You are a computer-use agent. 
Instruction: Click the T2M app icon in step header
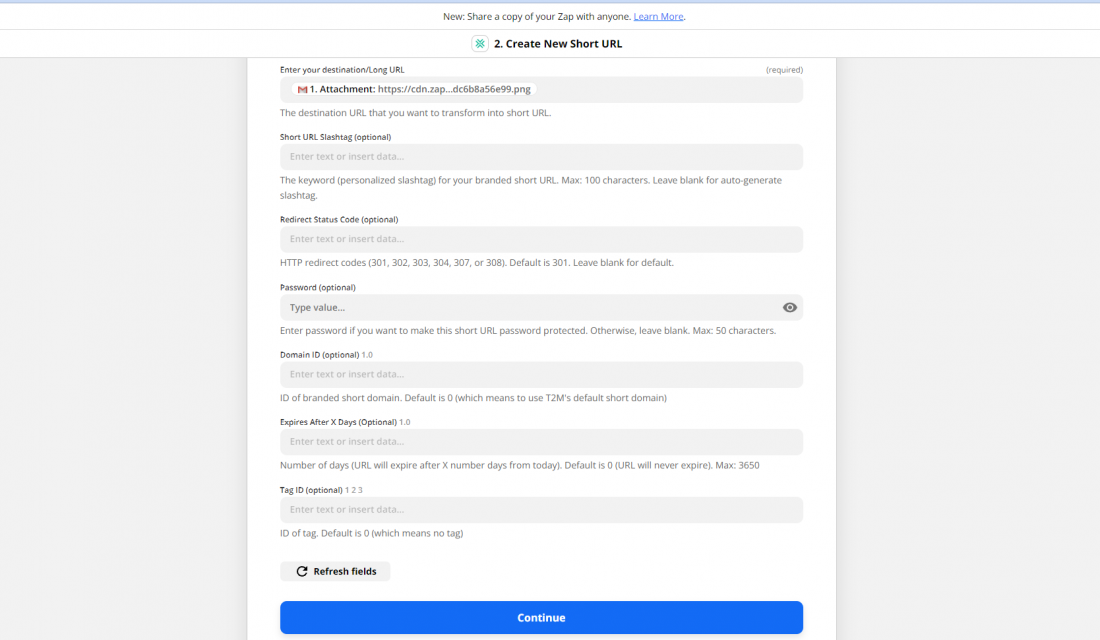click(x=480, y=43)
